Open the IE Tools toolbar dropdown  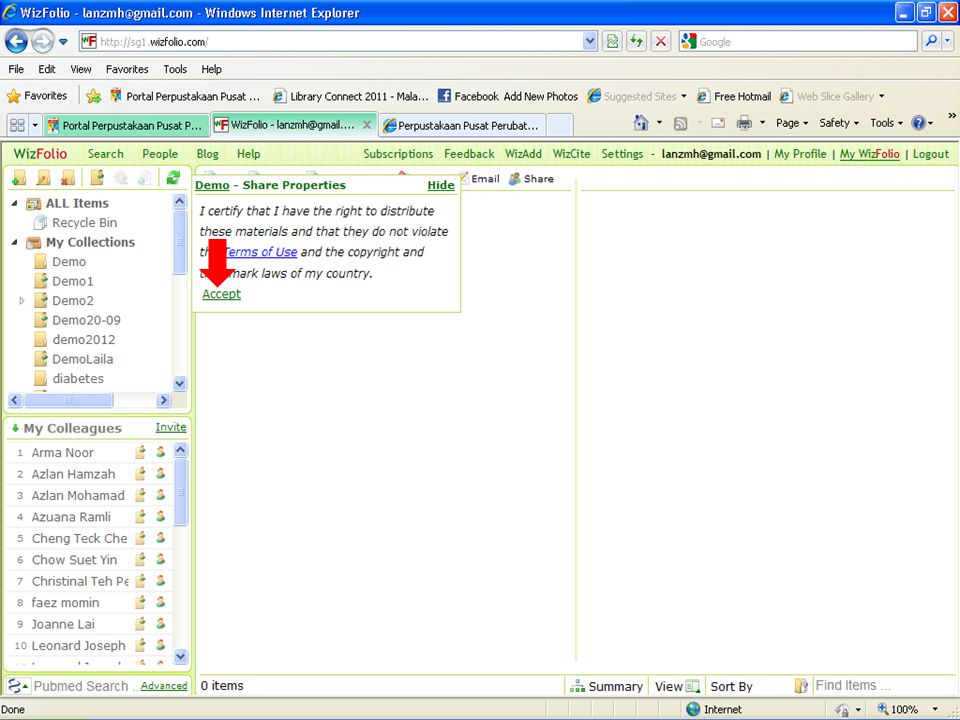(887, 123)
